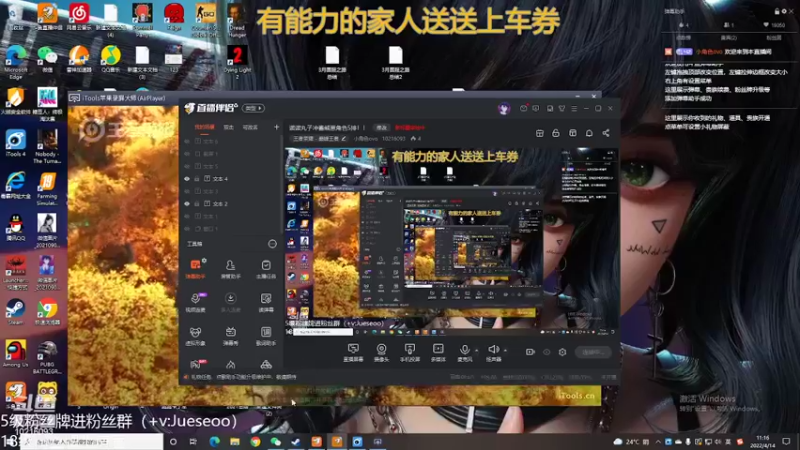Open File Explorer from the taskbar

(x=235, y=441)
